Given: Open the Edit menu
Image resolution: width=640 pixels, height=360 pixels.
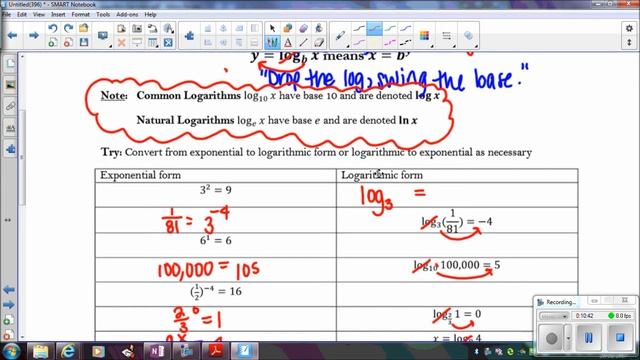Looking at the screenshot, I should click(22, 14).
